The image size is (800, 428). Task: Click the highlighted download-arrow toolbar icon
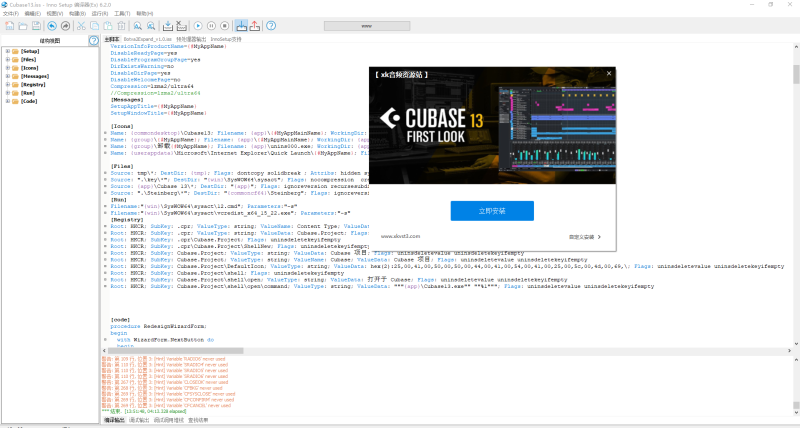(x=241, y=26)
